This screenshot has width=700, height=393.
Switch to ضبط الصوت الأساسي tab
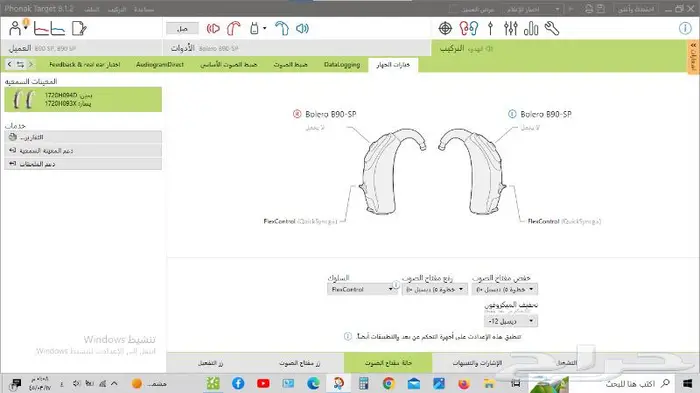229,64
